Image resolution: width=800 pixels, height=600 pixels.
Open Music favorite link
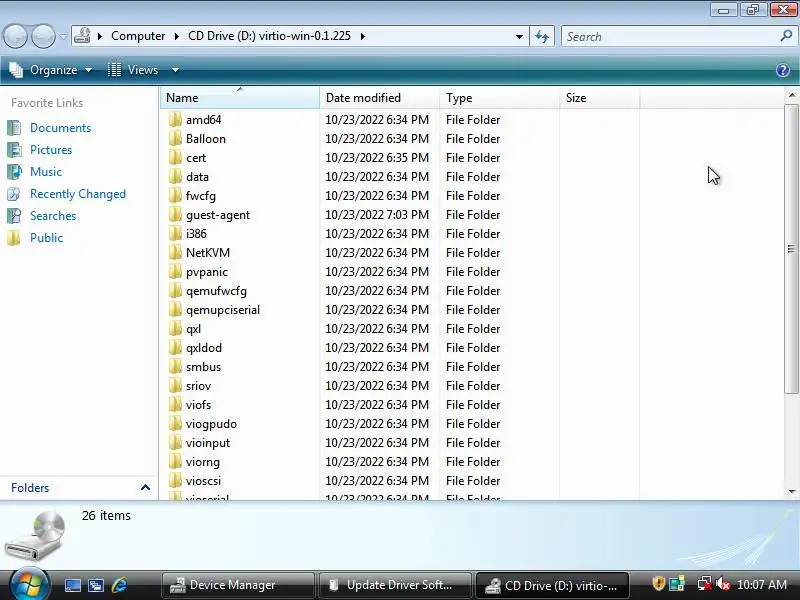point(46,171)
